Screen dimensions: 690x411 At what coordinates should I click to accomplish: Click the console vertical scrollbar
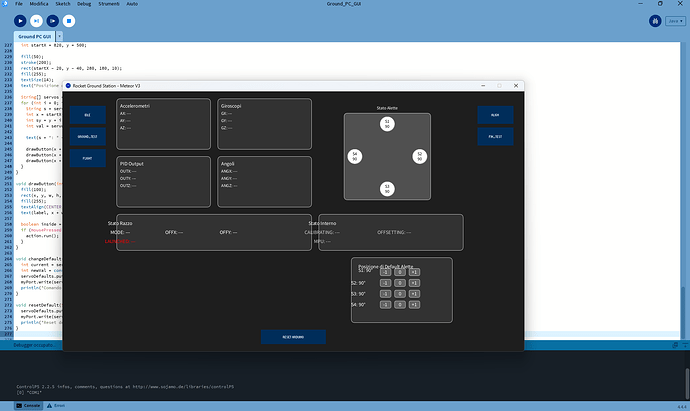point(687,383)
